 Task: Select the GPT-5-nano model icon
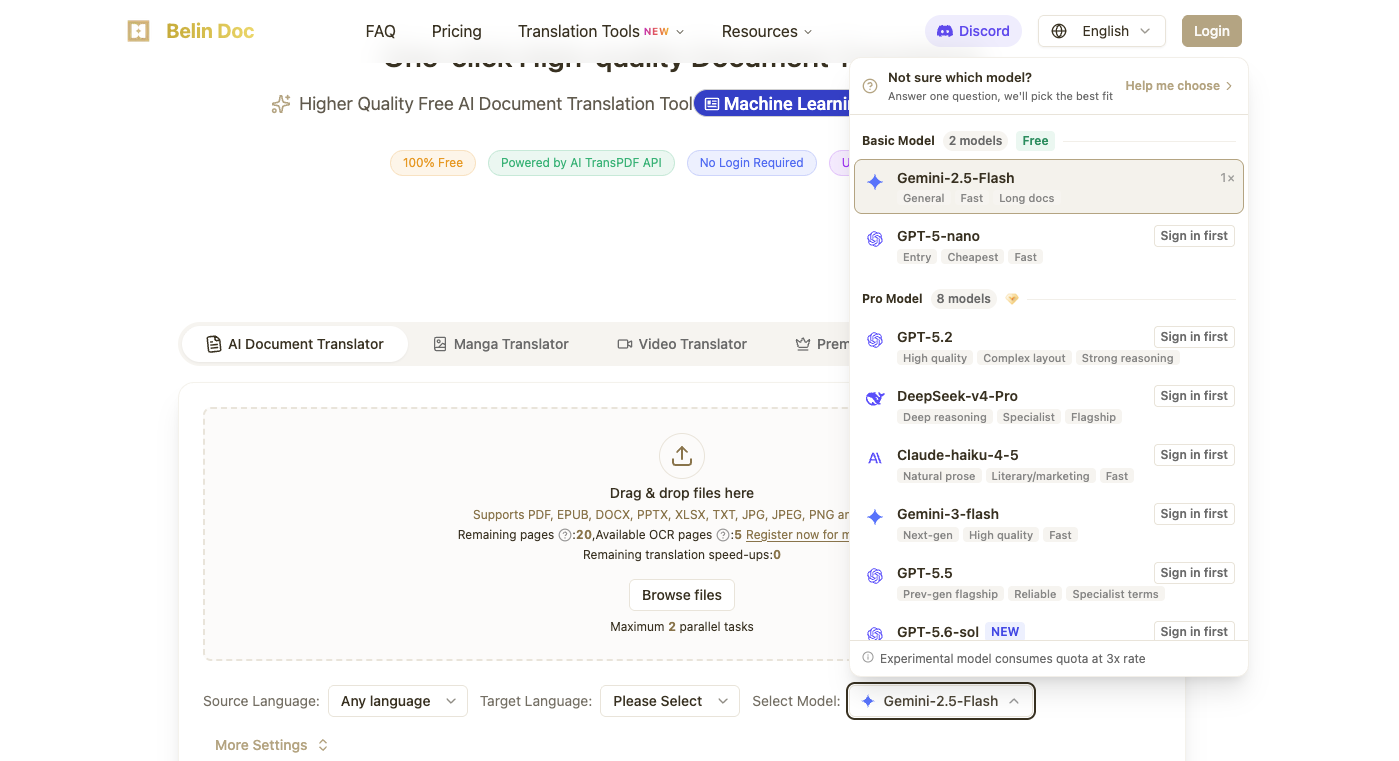pos(875,239)
